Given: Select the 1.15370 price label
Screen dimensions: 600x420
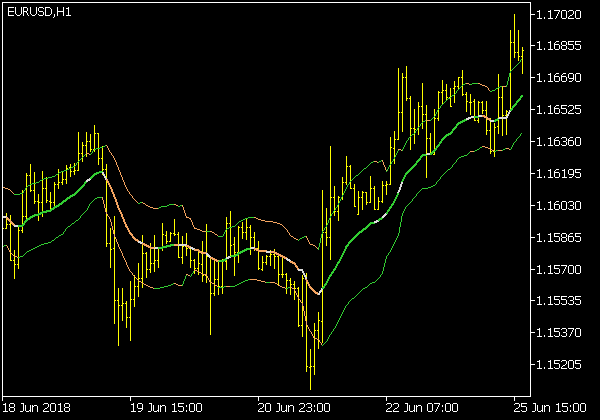Looking at the screenshot, I should [x=559, y=333].
